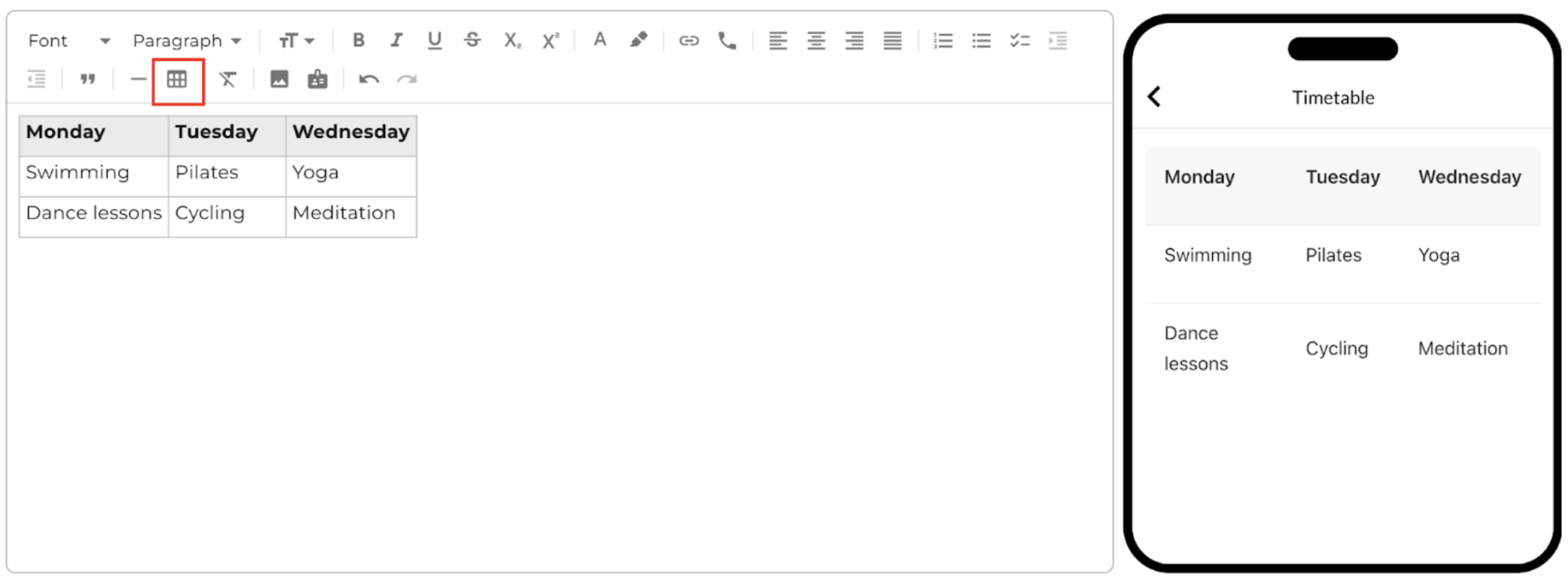
Task: Insert a horizontal line
Action: click(139, 79)
